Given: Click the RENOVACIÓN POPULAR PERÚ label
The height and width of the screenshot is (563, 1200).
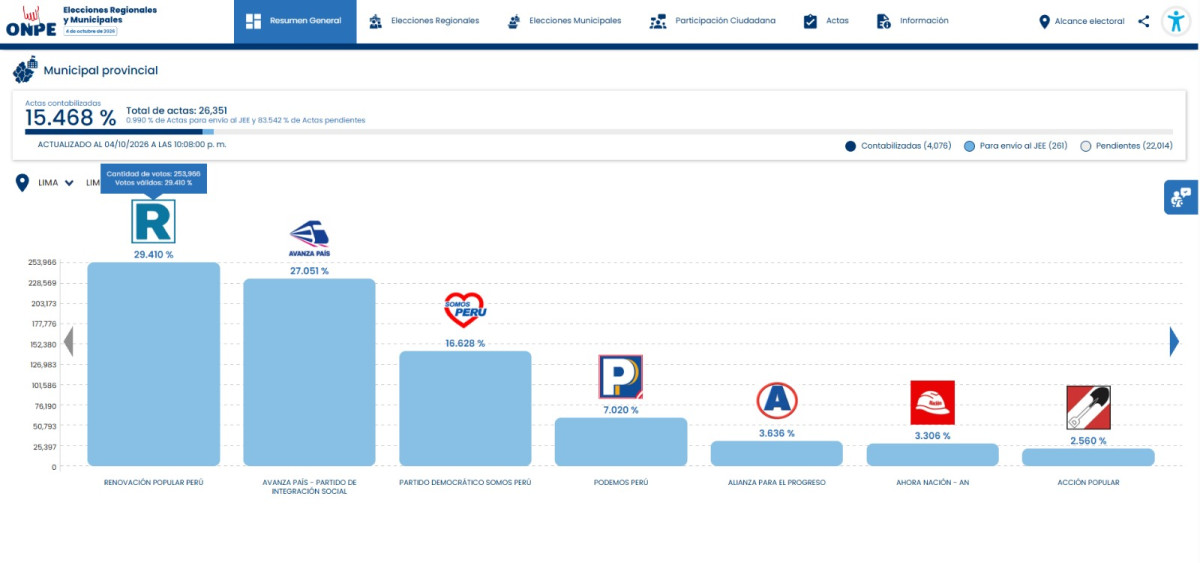Looking at the screenshot, I should 153,482.
